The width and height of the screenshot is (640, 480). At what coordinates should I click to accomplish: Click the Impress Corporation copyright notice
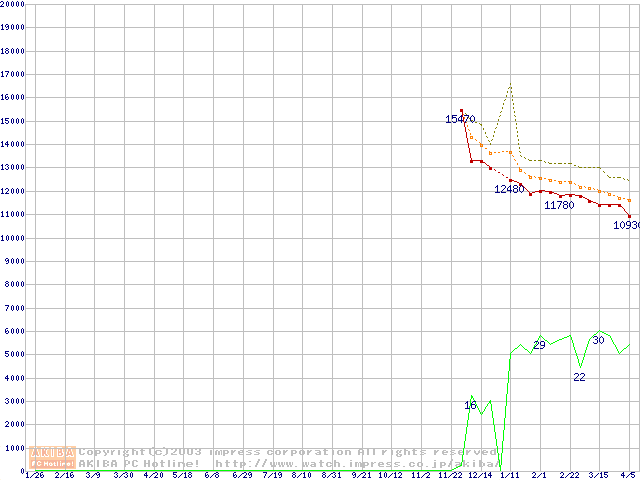[x=290, y=452]
